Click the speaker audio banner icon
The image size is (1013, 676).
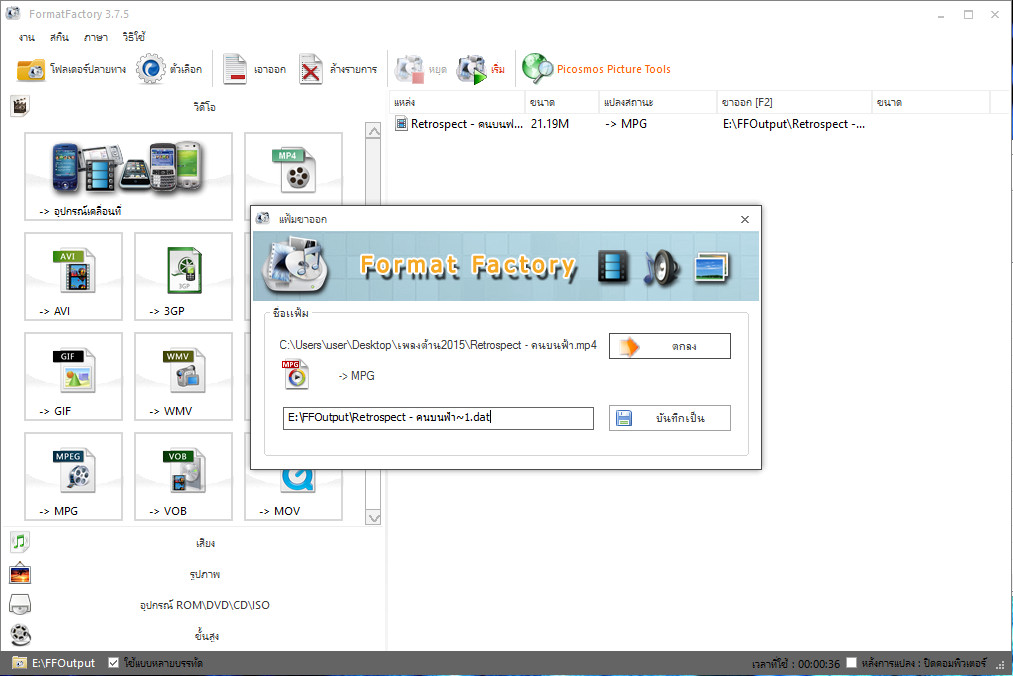tap(660, 267)
